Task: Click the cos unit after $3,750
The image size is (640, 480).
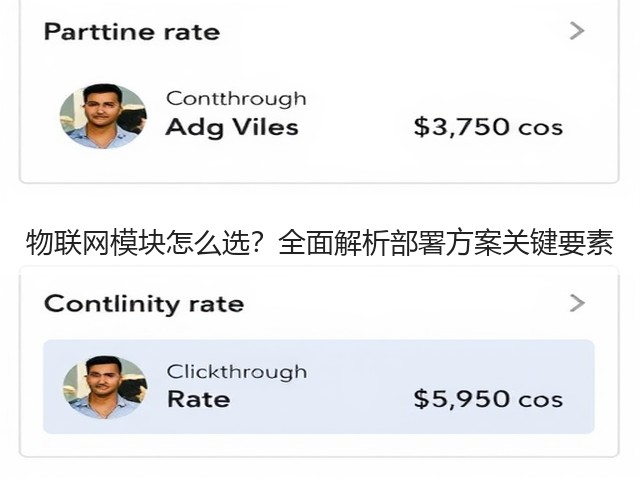Action: pyautogui.click(x=540, y=128)
